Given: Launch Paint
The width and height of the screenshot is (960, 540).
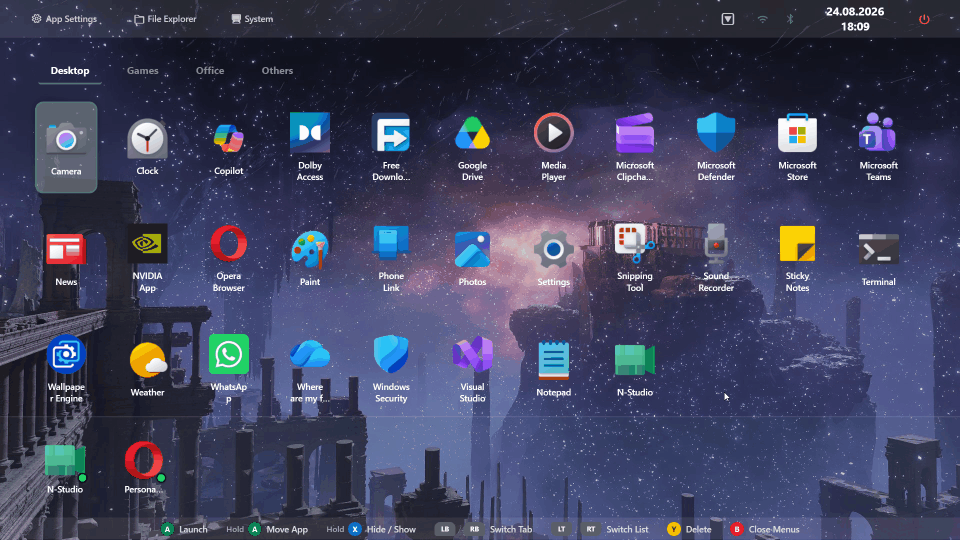Looking at the screenshot, I should (x=310, y=258).
